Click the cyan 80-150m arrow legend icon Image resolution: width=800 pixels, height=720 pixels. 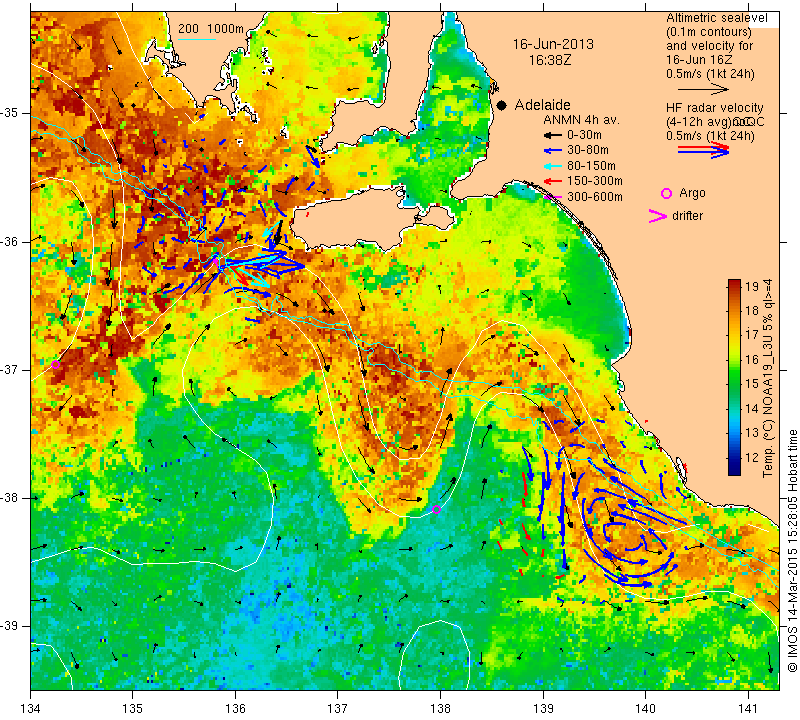click(x=552, y=166)
